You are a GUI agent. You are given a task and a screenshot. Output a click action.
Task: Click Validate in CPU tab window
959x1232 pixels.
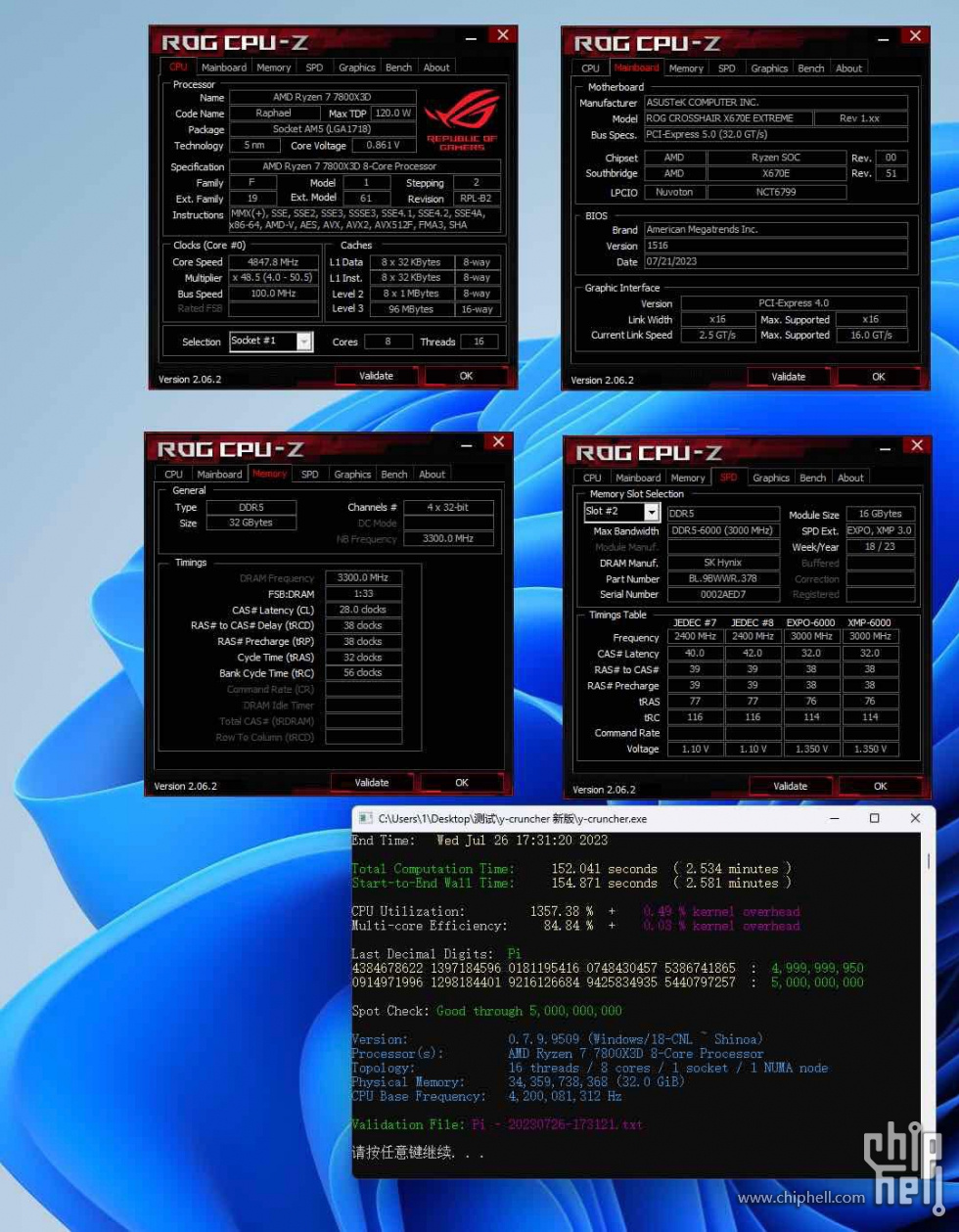pos(376,376)
